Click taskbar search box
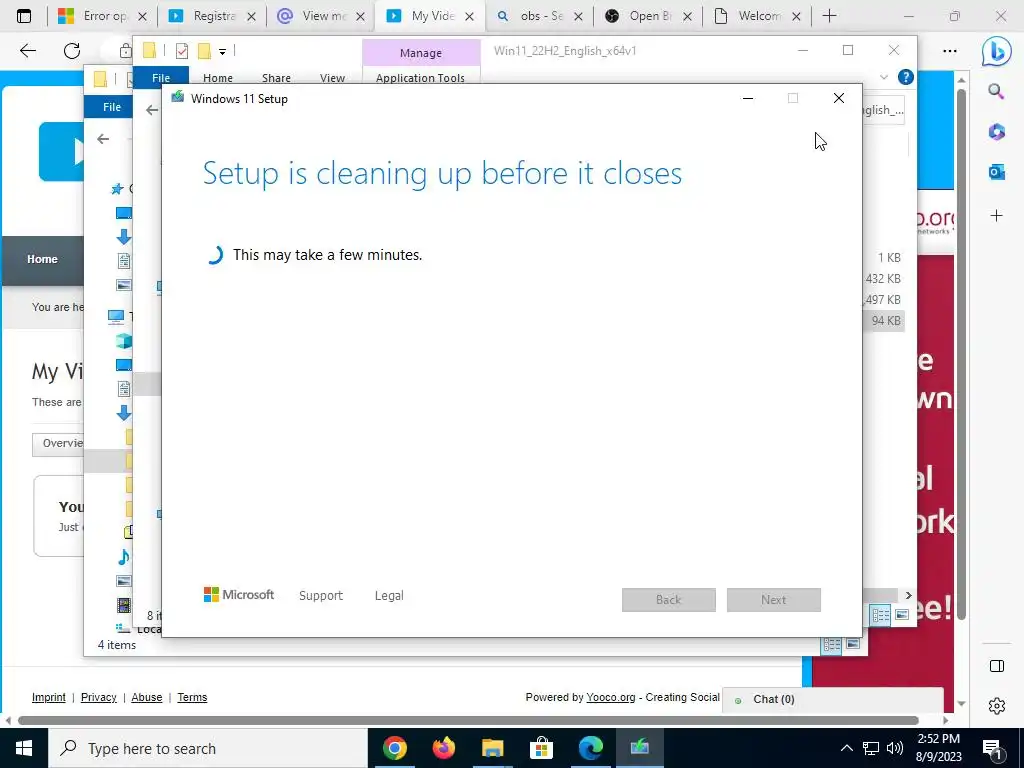This screenshot has width=1024, height=768. pyautogui.click(x=208, y=748)
